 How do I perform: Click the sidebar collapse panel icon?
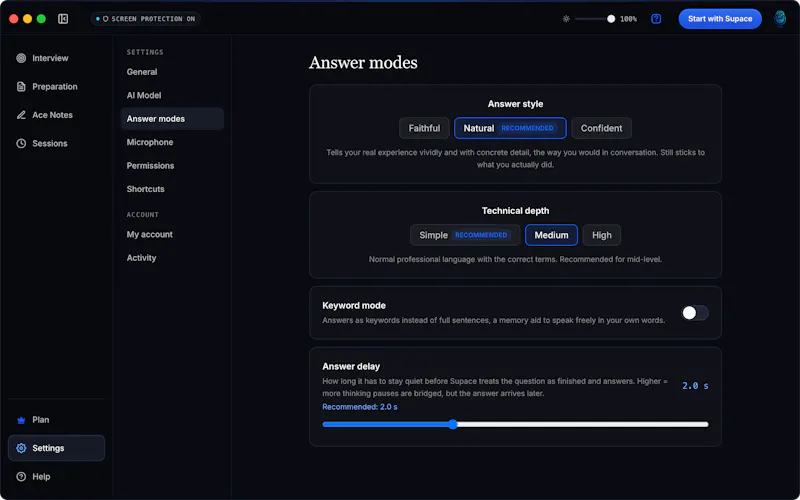coord(63,19)
